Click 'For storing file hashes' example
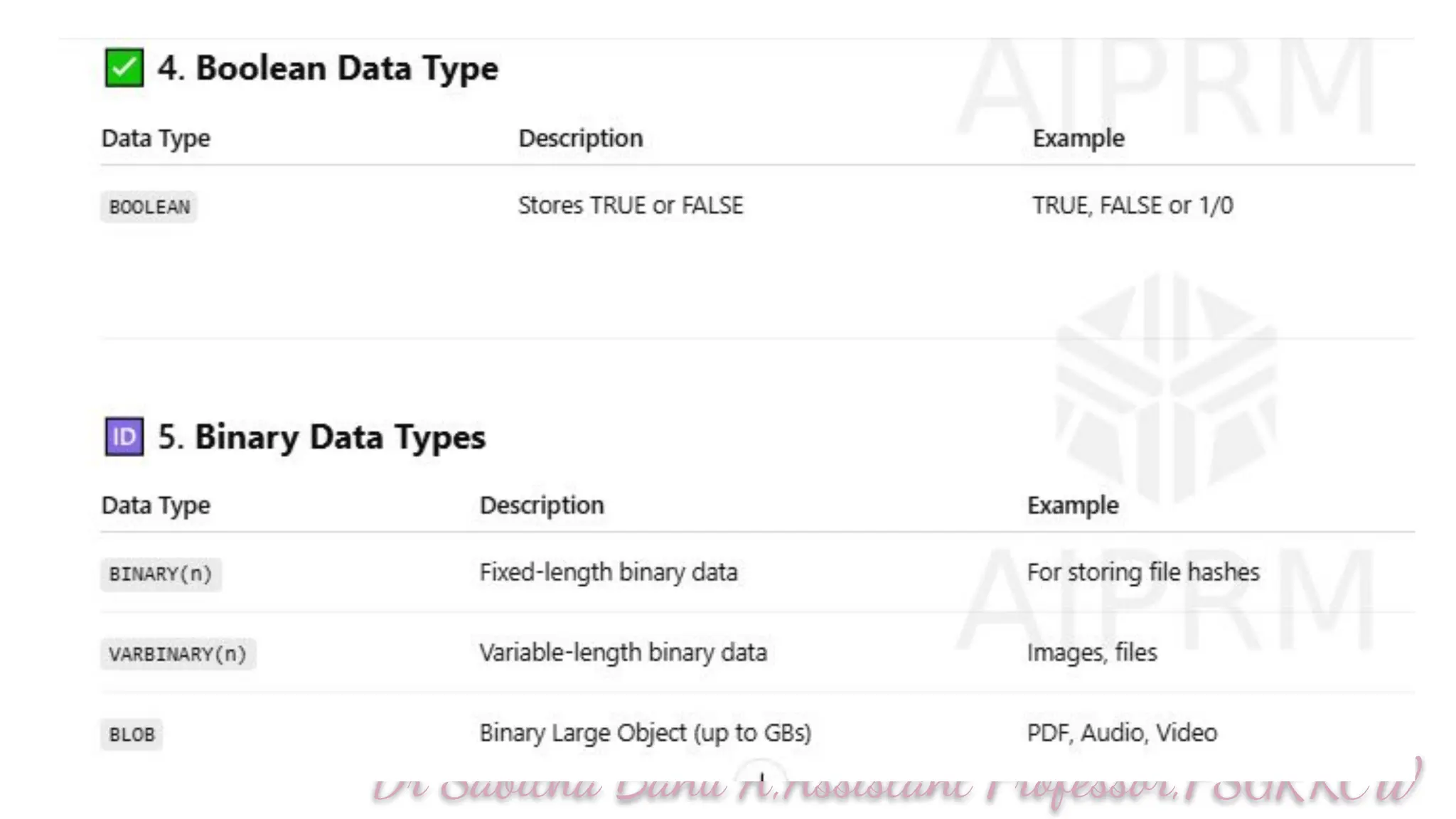Screen dimensions: 1456x819 click(1142, 572)
